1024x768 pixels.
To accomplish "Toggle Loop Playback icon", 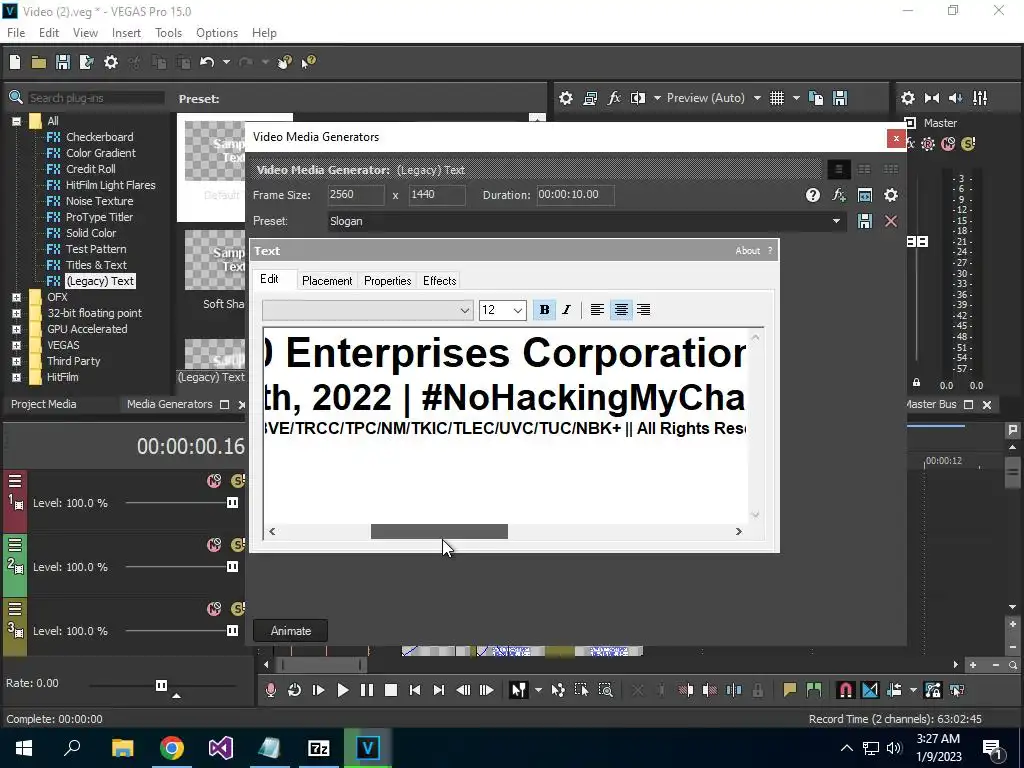I will (x=295, y=690).
